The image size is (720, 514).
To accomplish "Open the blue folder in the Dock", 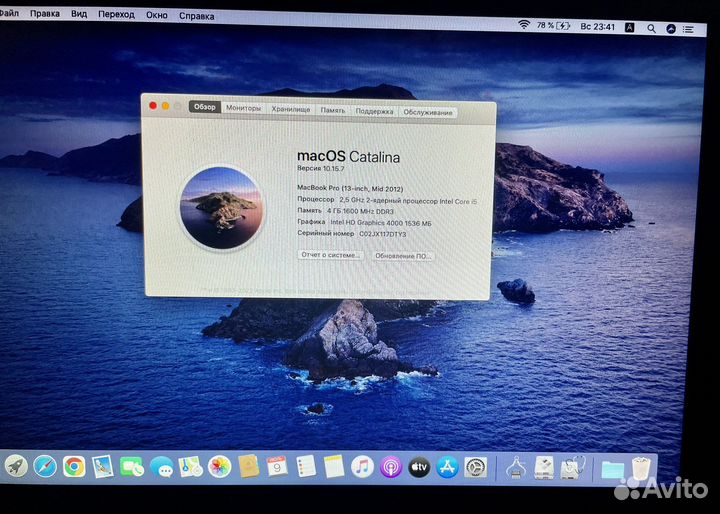I will 613,469.
